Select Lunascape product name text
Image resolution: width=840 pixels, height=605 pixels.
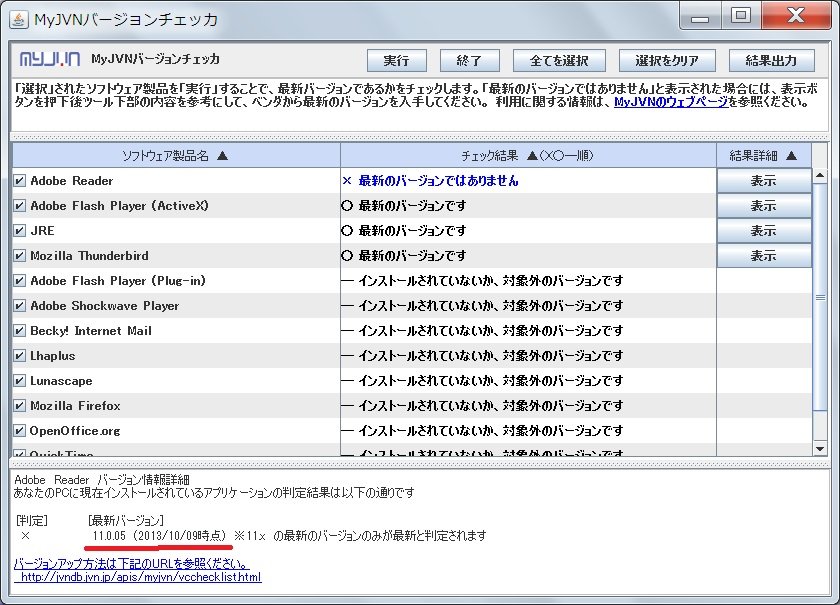61,381
